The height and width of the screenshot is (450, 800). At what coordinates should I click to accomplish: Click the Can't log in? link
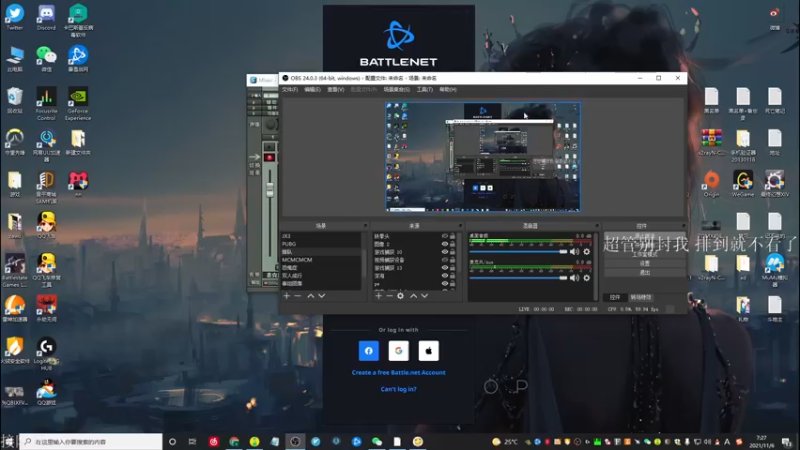(398, 389)
